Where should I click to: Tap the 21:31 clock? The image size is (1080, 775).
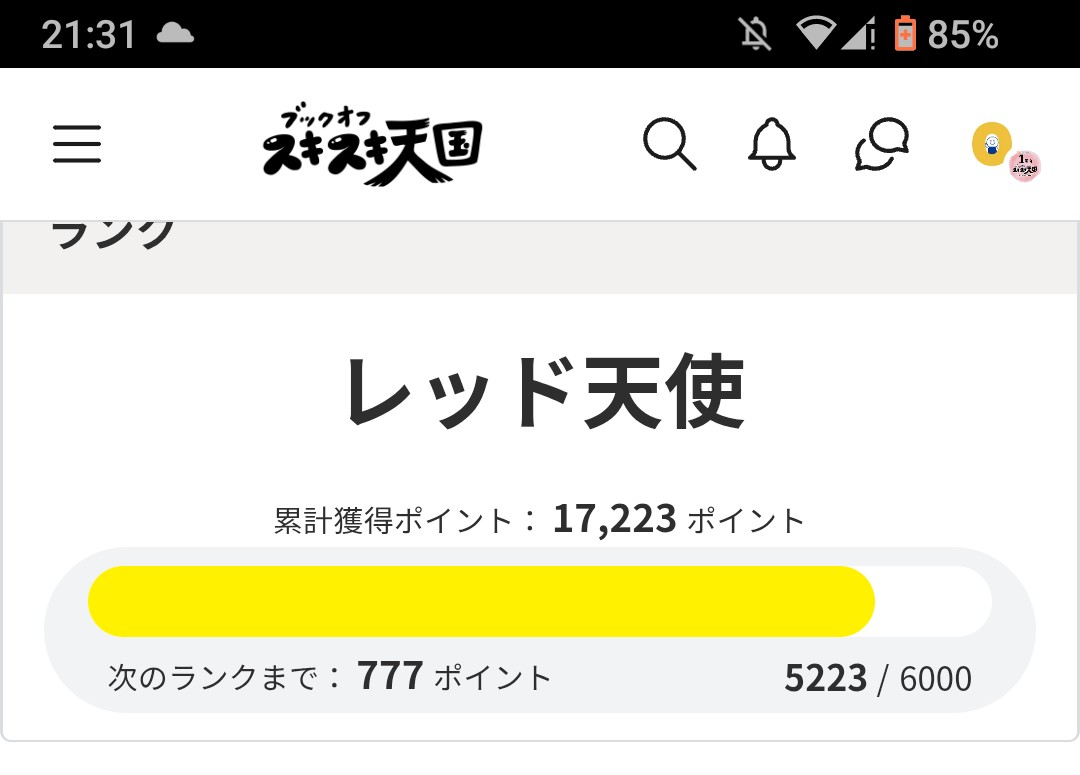(x=88, y=34)
